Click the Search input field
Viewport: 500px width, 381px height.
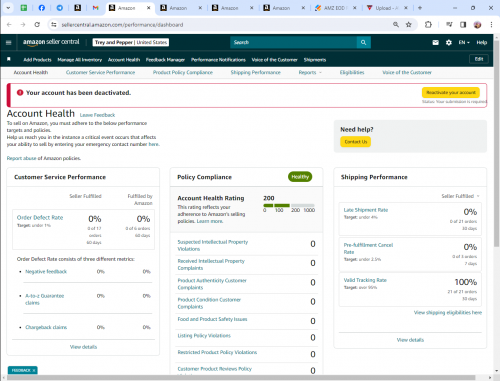pos(293,42)
